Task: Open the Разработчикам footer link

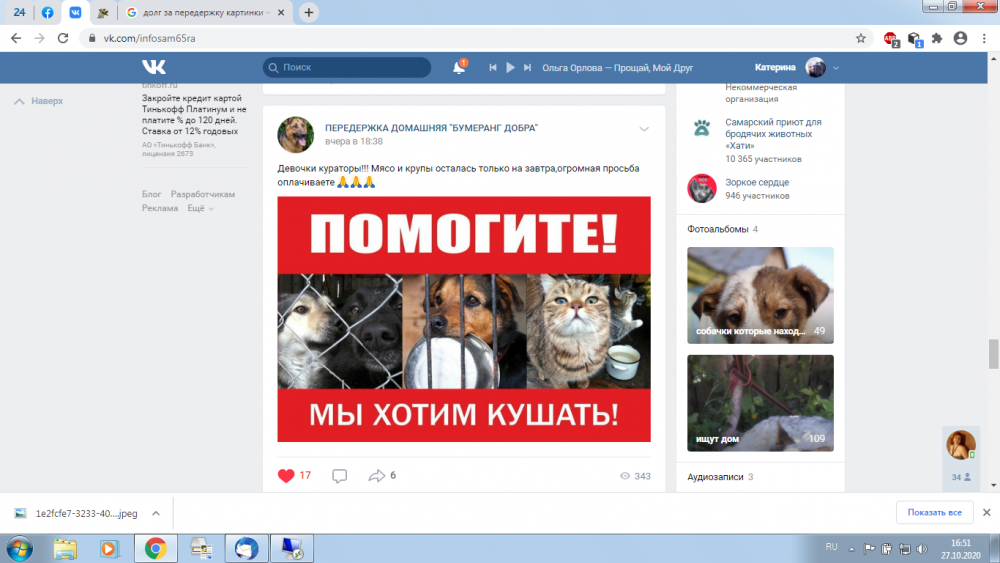Action: pos(203,194)
